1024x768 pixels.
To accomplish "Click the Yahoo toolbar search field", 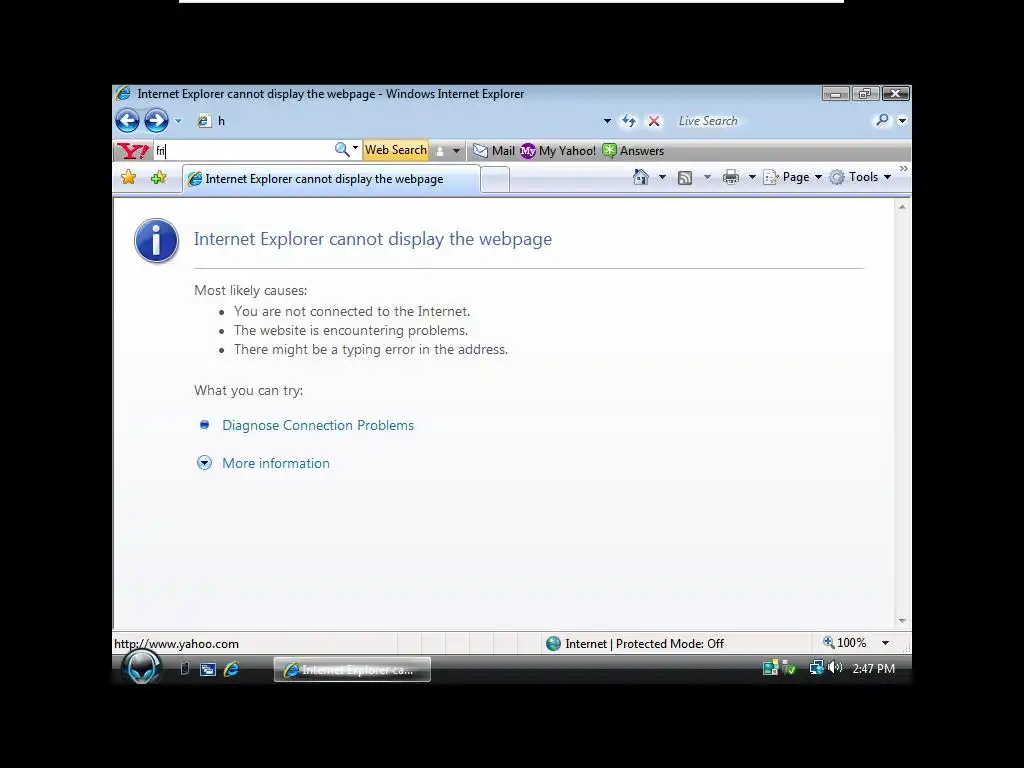I will click(x=244, y=151).
